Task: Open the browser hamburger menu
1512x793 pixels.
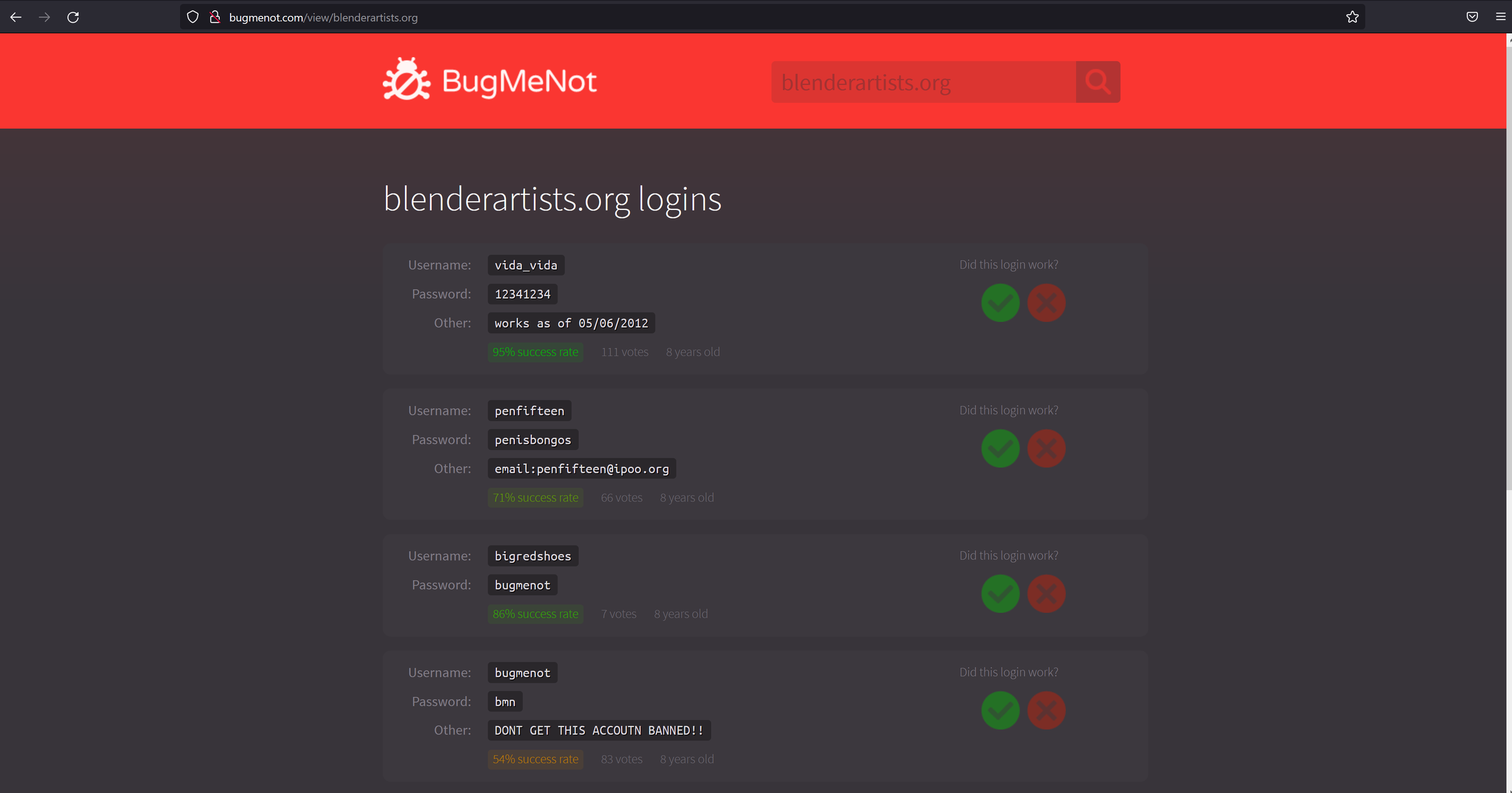Action: point(1501,17)
